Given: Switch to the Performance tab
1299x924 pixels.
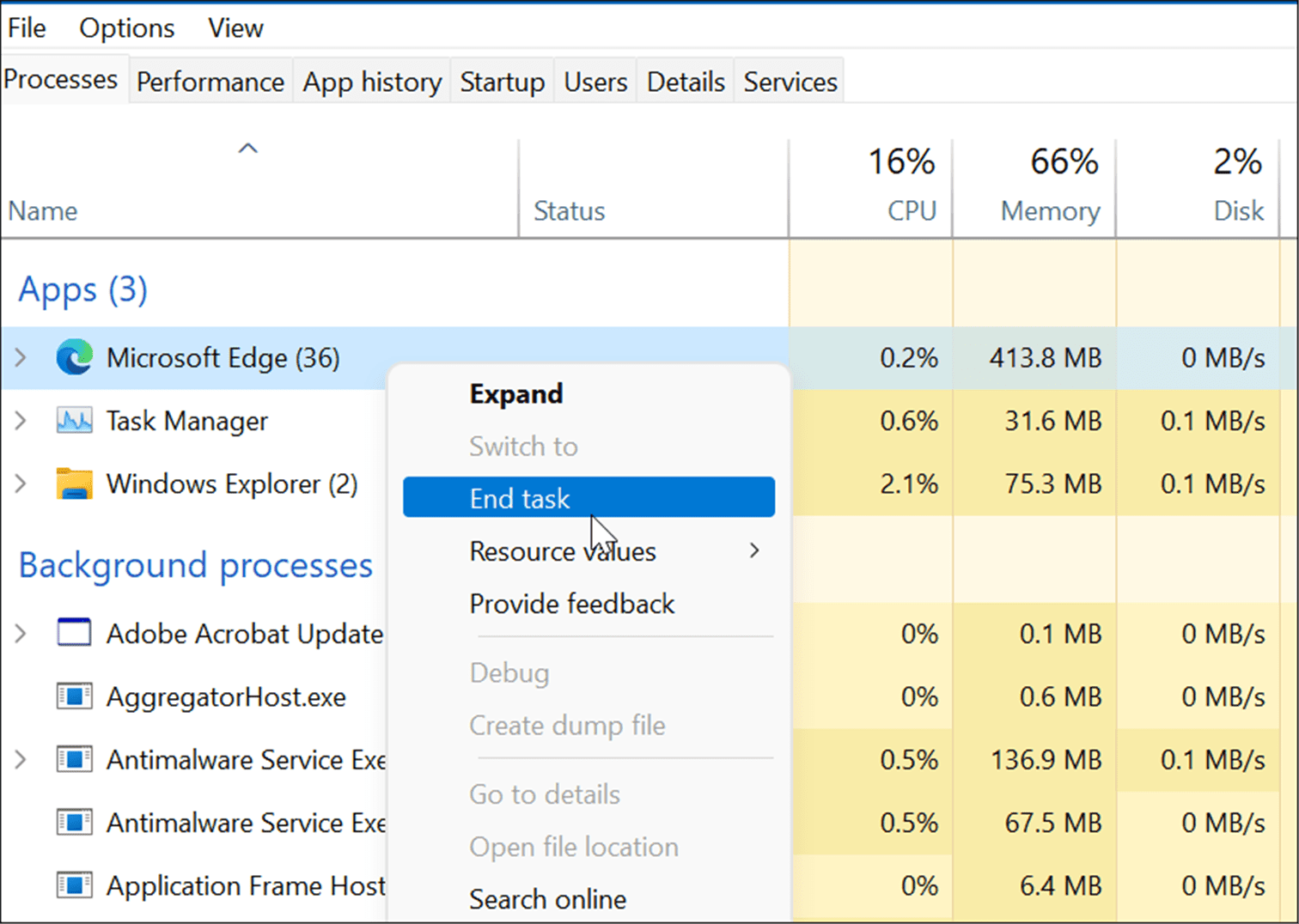Looking at the screenshot, I should click(210, 81).
